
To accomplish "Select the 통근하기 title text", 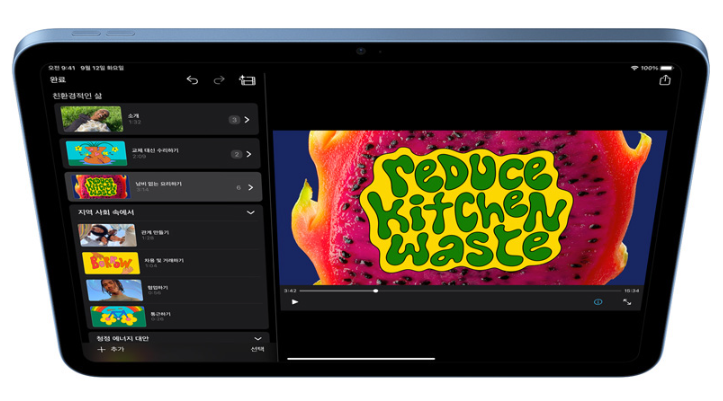I will pos(160,314).
